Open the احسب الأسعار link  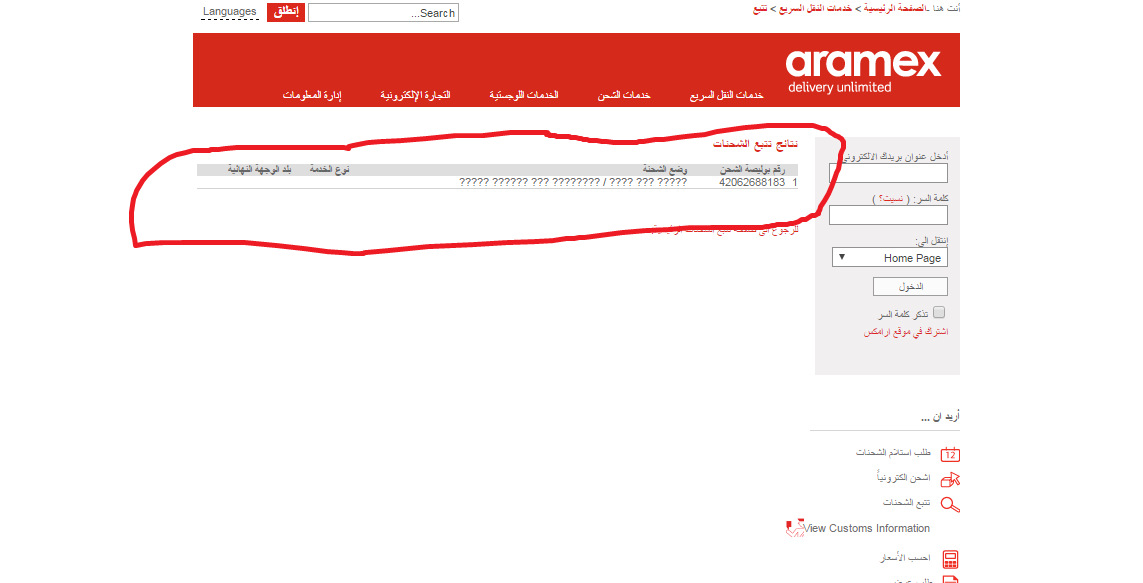tap(905, 557)
